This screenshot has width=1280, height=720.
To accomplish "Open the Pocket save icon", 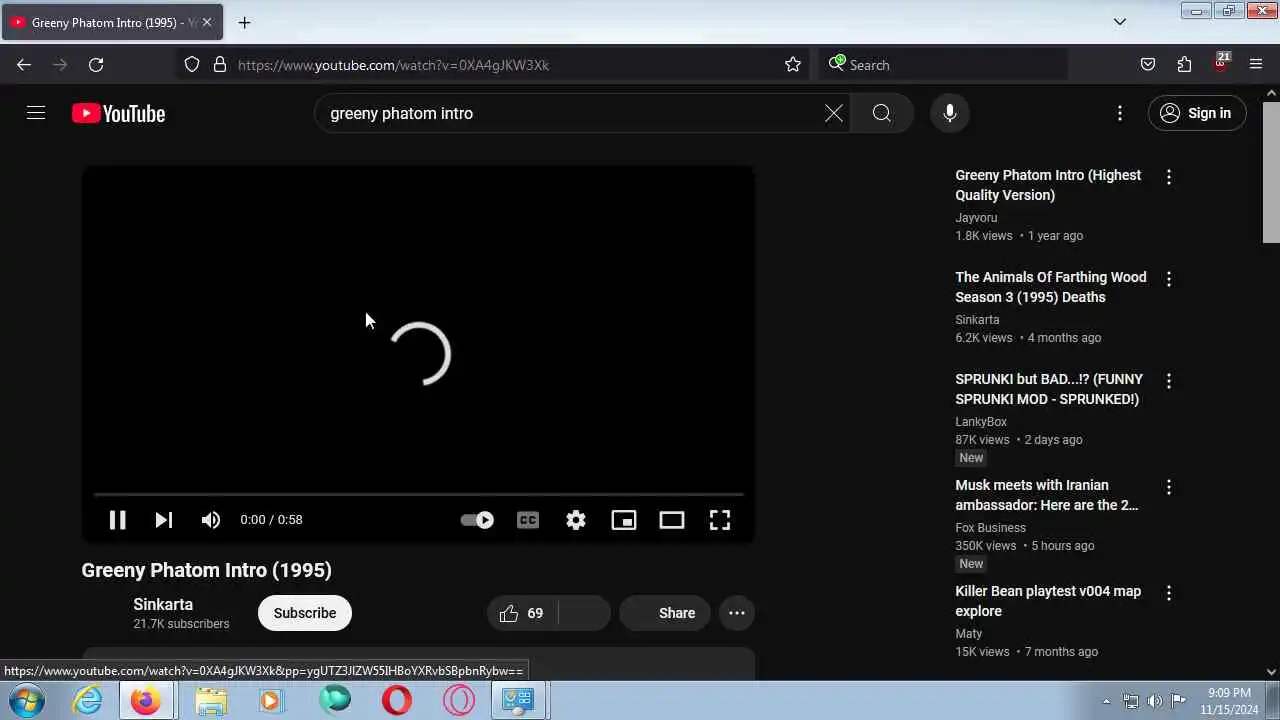I will coord(1148,65).
